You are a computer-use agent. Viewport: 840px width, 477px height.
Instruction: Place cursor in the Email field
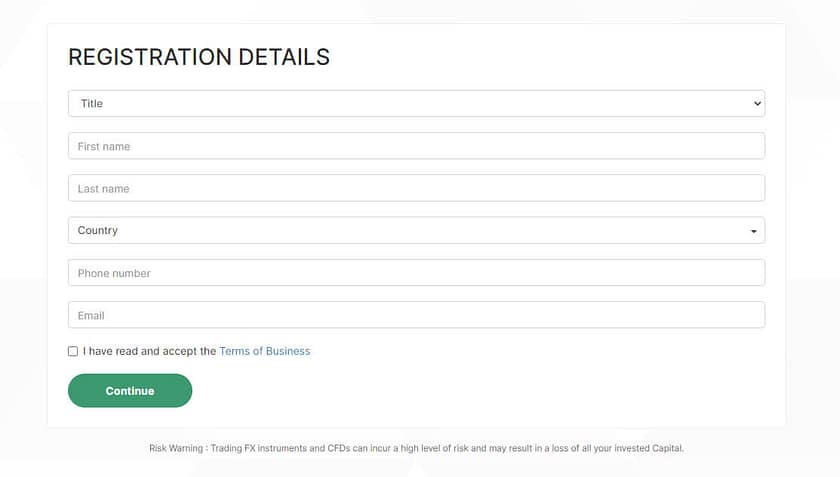[416, 315]
